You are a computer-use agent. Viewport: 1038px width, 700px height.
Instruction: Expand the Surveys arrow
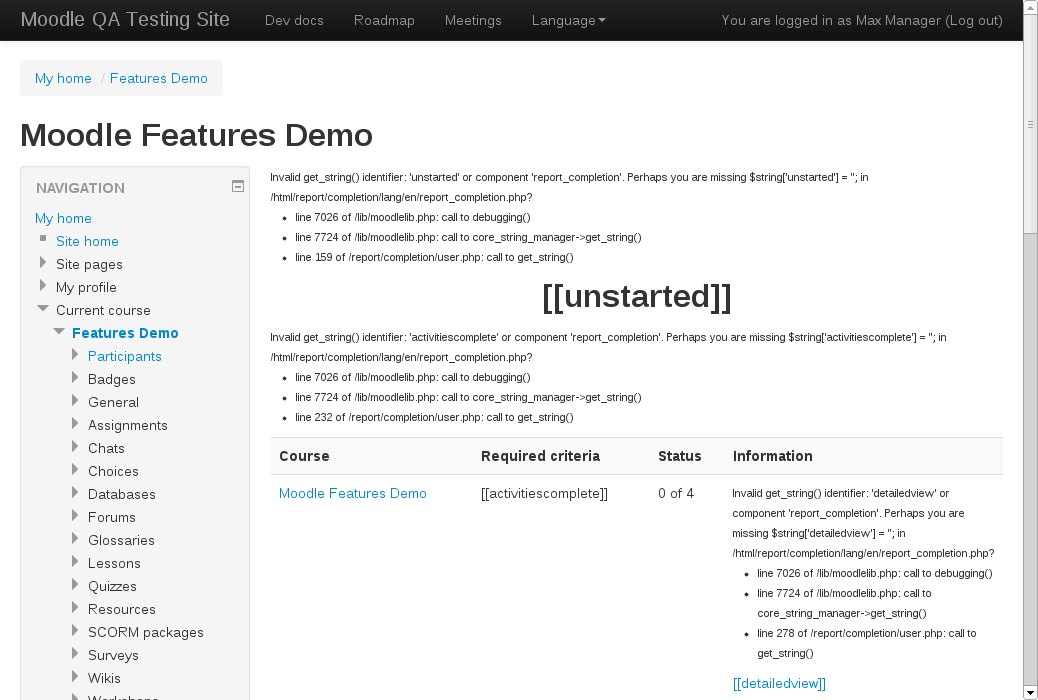75,654
